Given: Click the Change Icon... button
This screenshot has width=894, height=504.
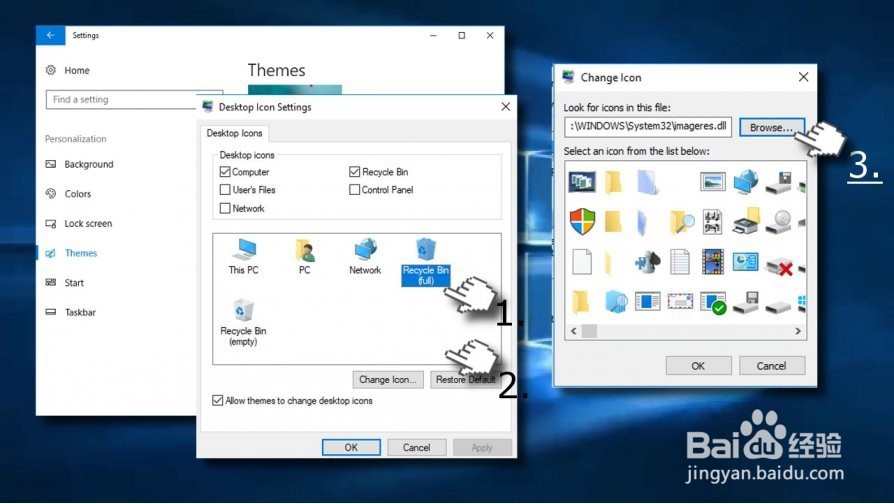Looking at the screenshot, I should click(388, 380).
